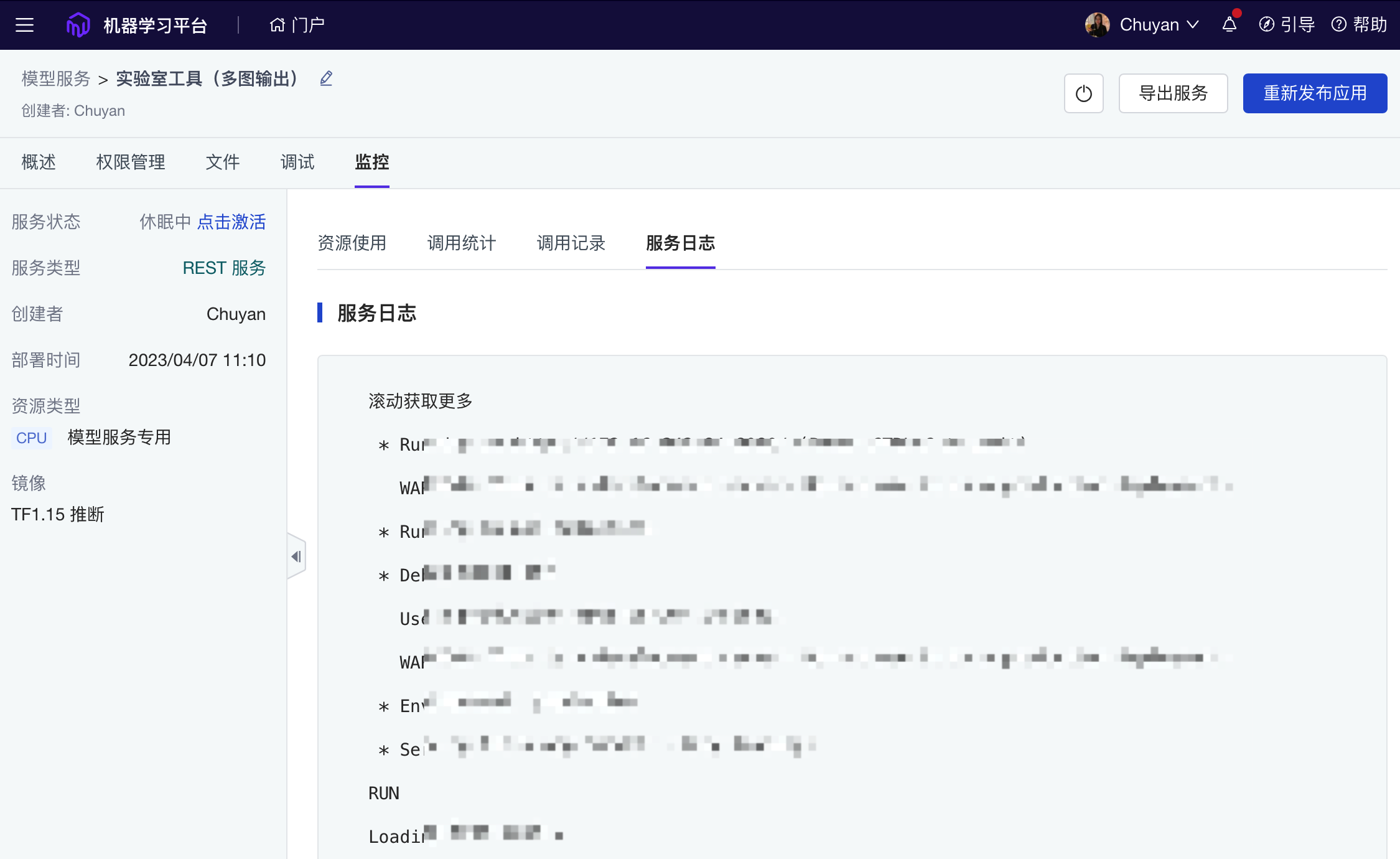
Task: Open the 资源使用 sub-tab
Action: (353, 243)
